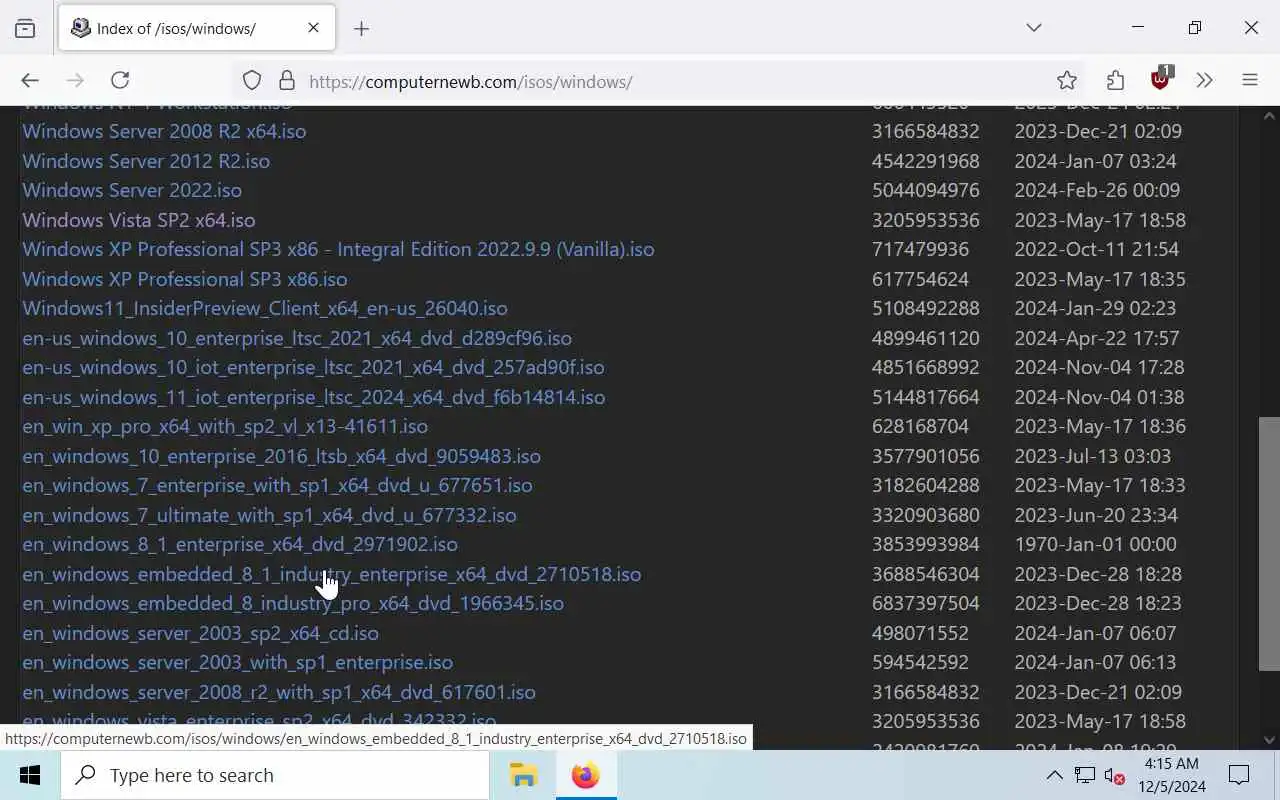Download Windows Server 2012 R2.iso
The width and height of the screenshot is (1280, 800).
(x=146, y=161)
